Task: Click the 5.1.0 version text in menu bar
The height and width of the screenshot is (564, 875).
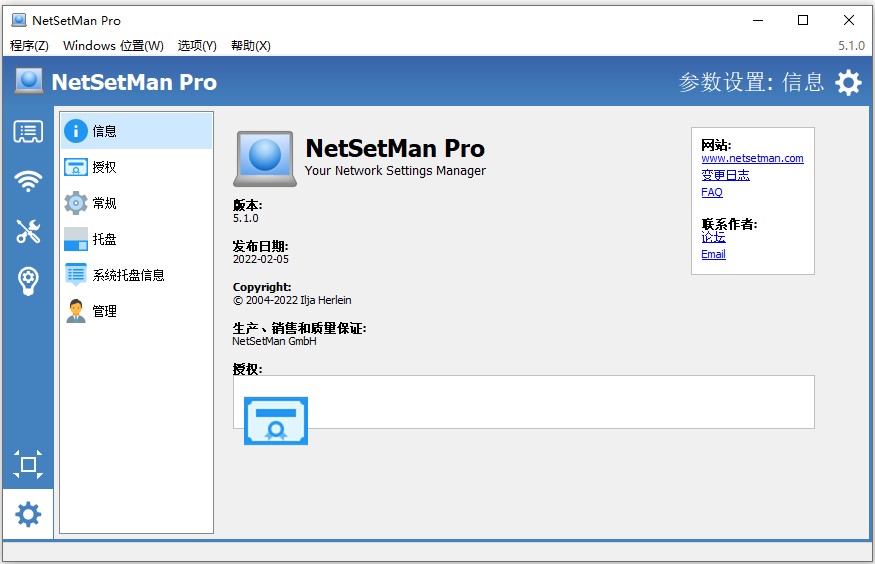Action: (851, 46)
